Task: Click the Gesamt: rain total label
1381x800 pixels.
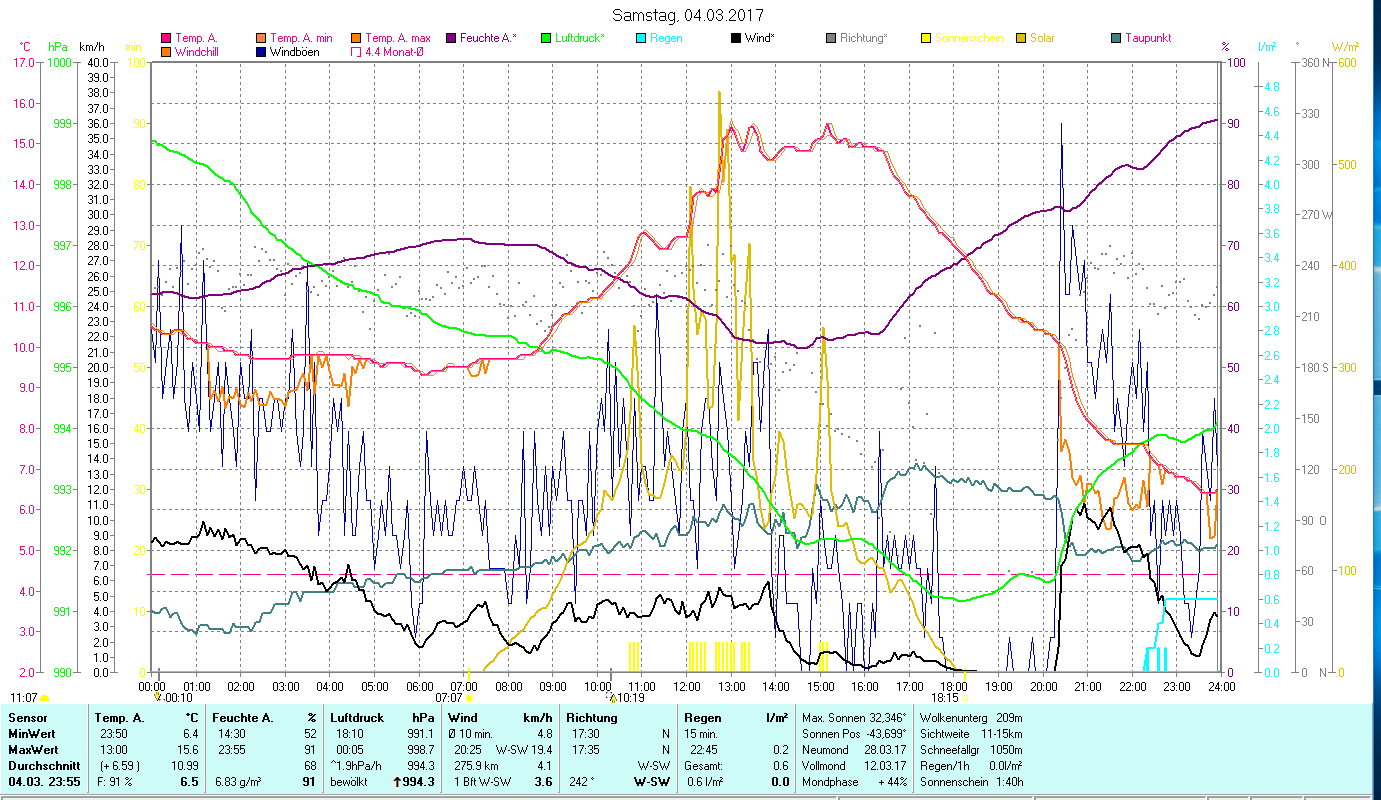Action: tap(705, 766)
